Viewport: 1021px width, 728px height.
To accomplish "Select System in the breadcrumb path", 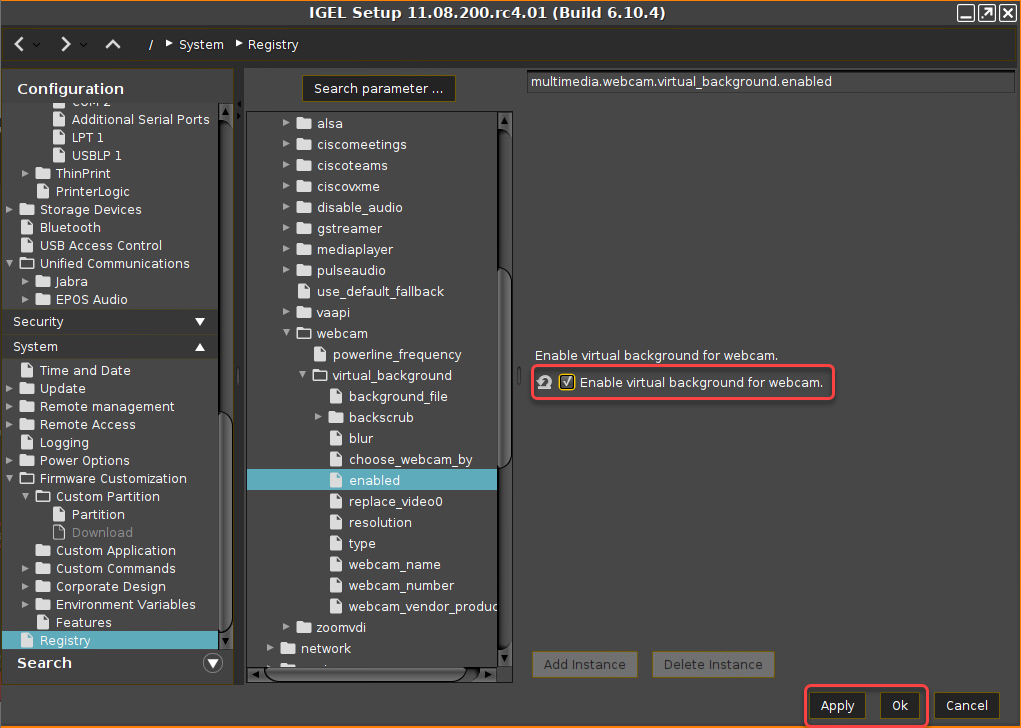I will point(201,45).
